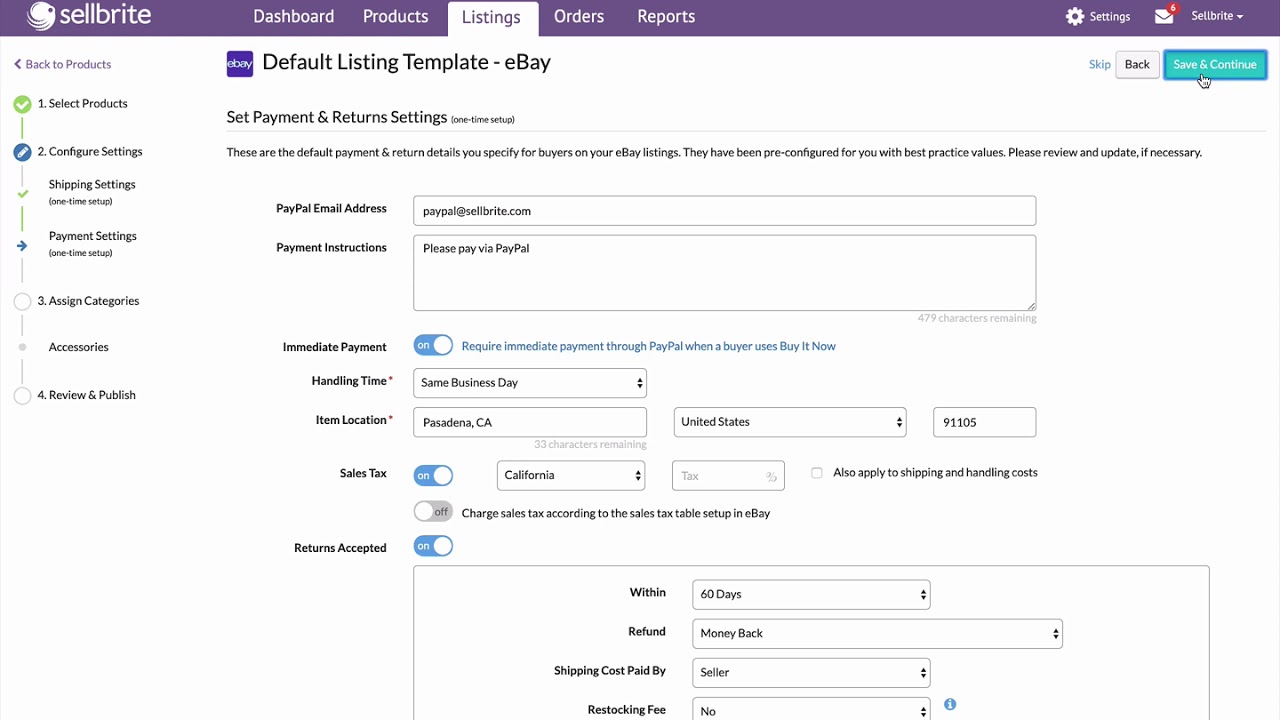Expand the Sellbrite account menu

(1217, 16)
